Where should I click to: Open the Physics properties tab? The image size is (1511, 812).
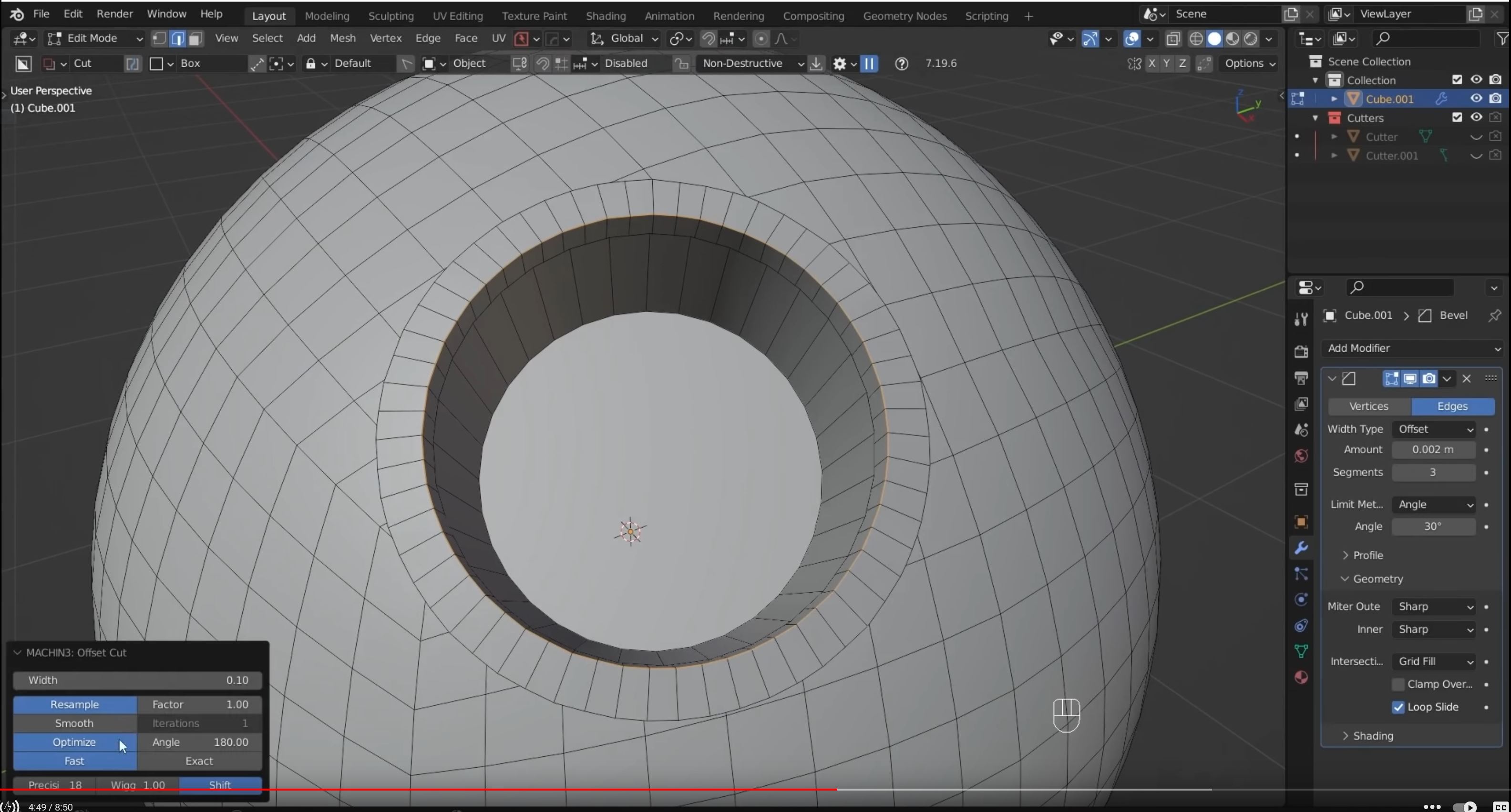tap(1301, 600)
